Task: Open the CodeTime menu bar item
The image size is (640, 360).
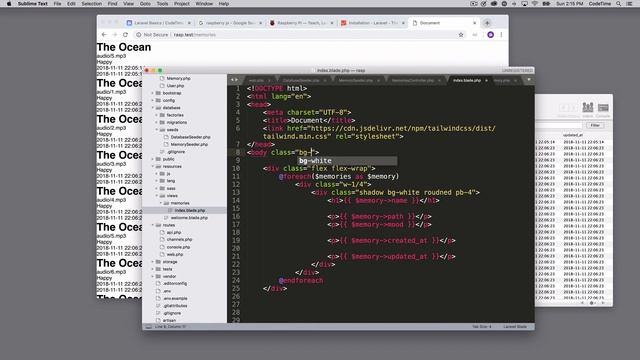Action: pos(600,4)
